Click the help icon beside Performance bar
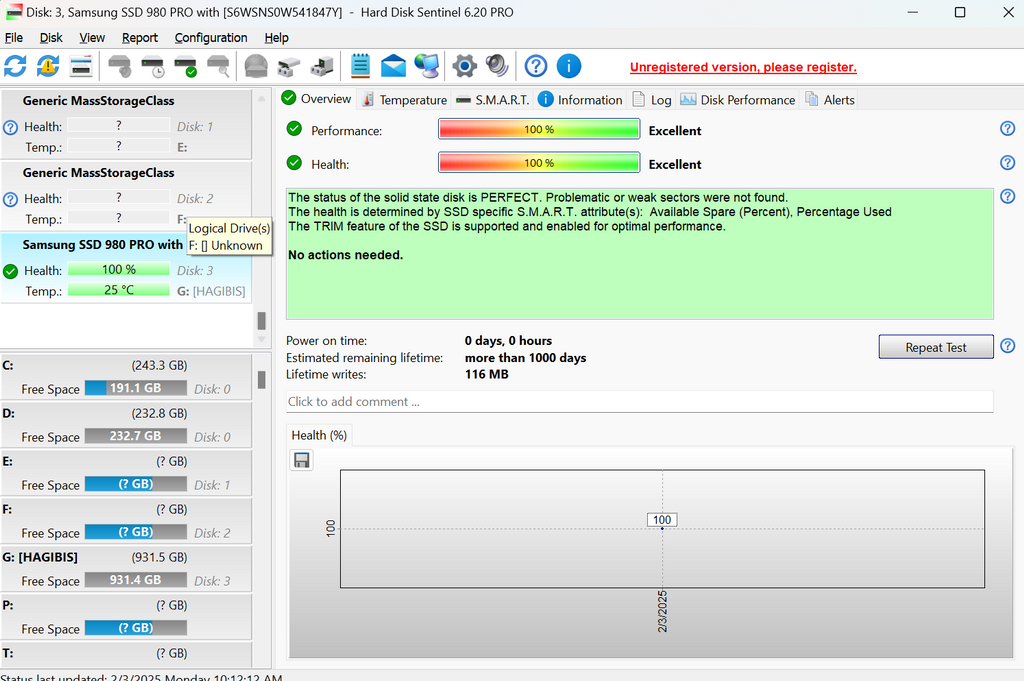 (1008, 129)
